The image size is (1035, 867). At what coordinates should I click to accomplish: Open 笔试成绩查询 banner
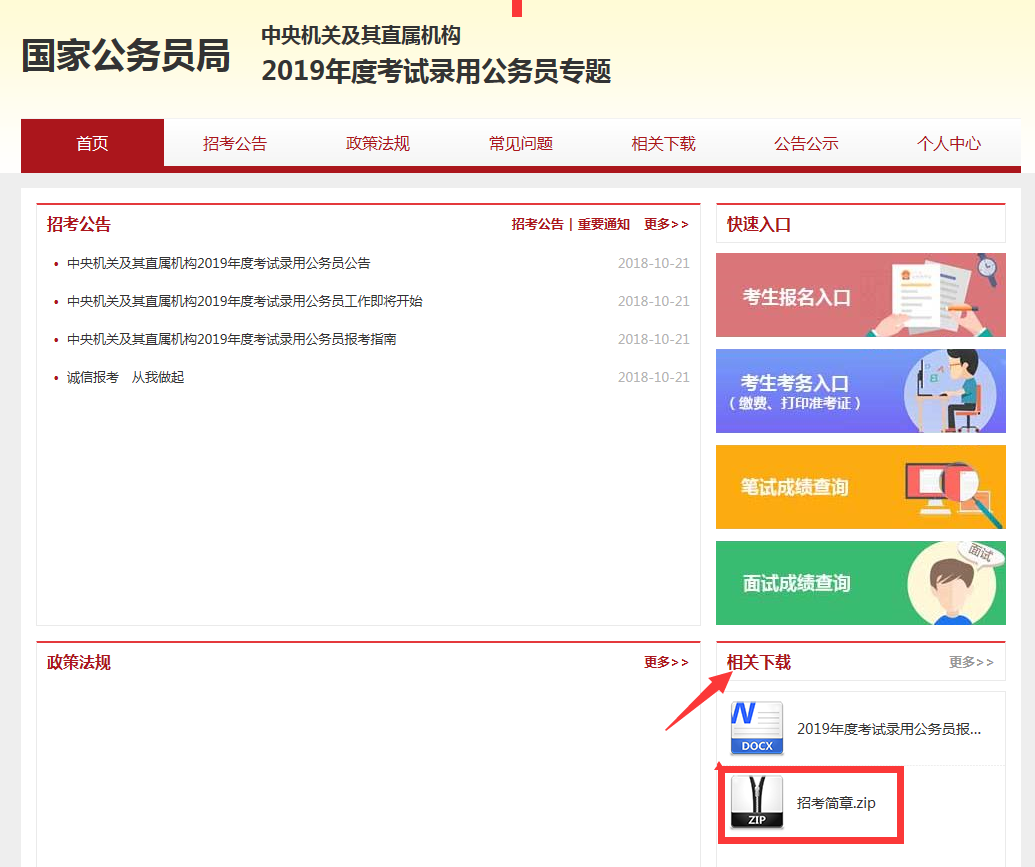pos(860,487)
